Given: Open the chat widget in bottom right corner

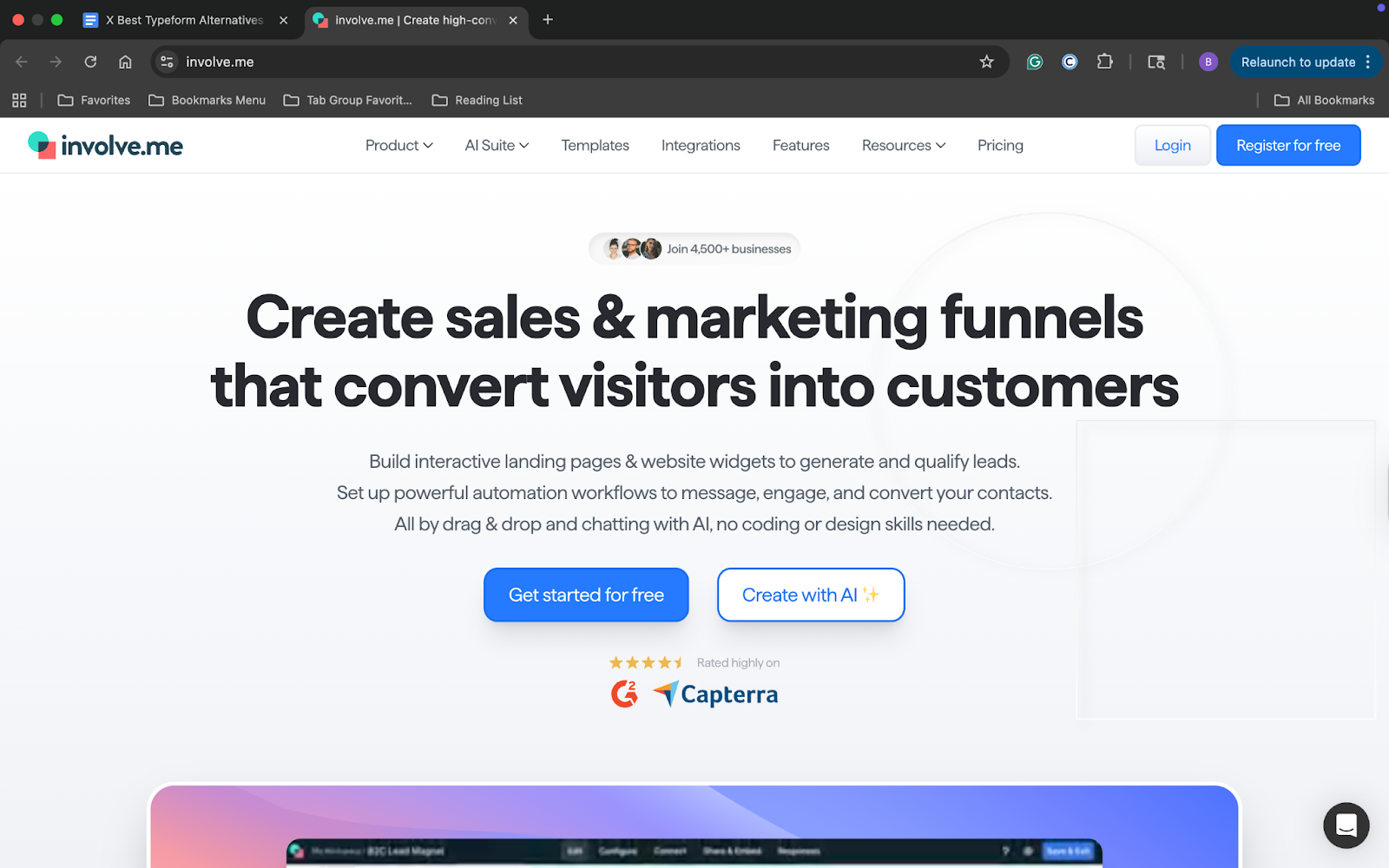Looking at the screenshot, I should pyautogui.click(x=1346, y=825).
